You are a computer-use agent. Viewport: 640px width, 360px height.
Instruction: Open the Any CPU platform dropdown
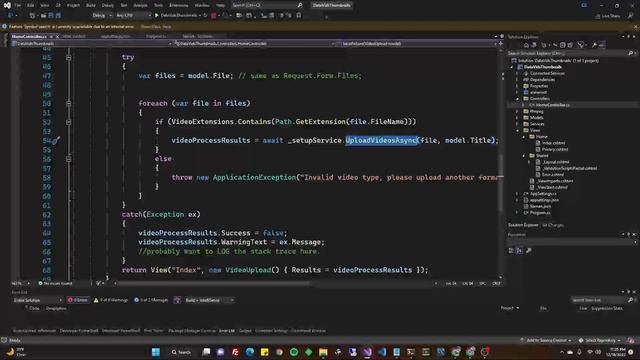tap(133, 16)
